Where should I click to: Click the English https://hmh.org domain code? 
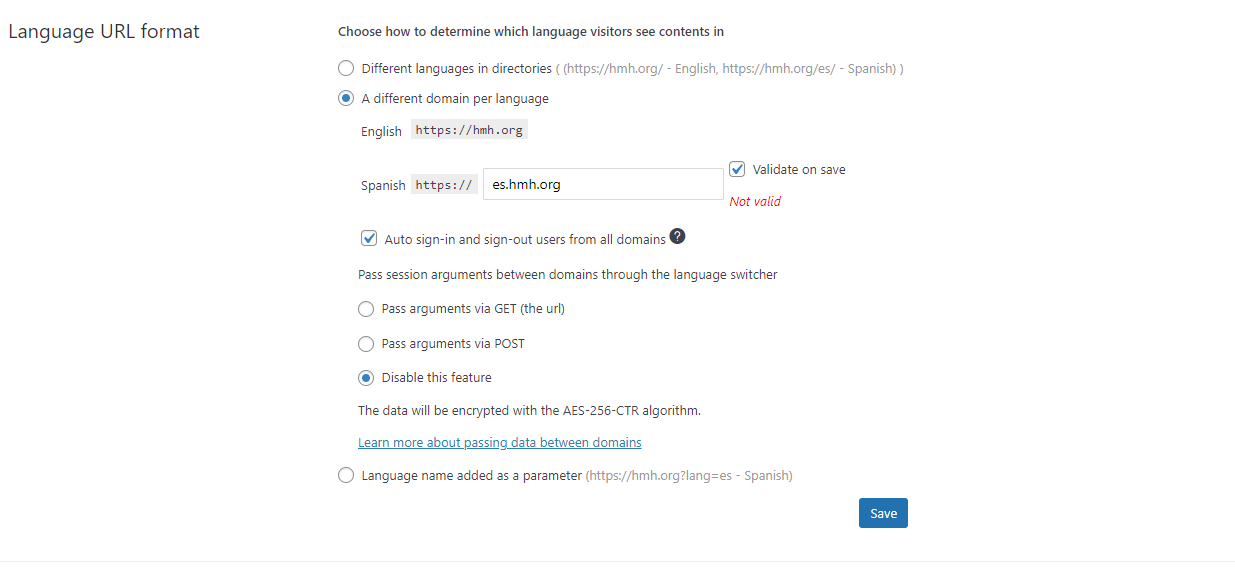pyautogui.click(x=469, y=130)
